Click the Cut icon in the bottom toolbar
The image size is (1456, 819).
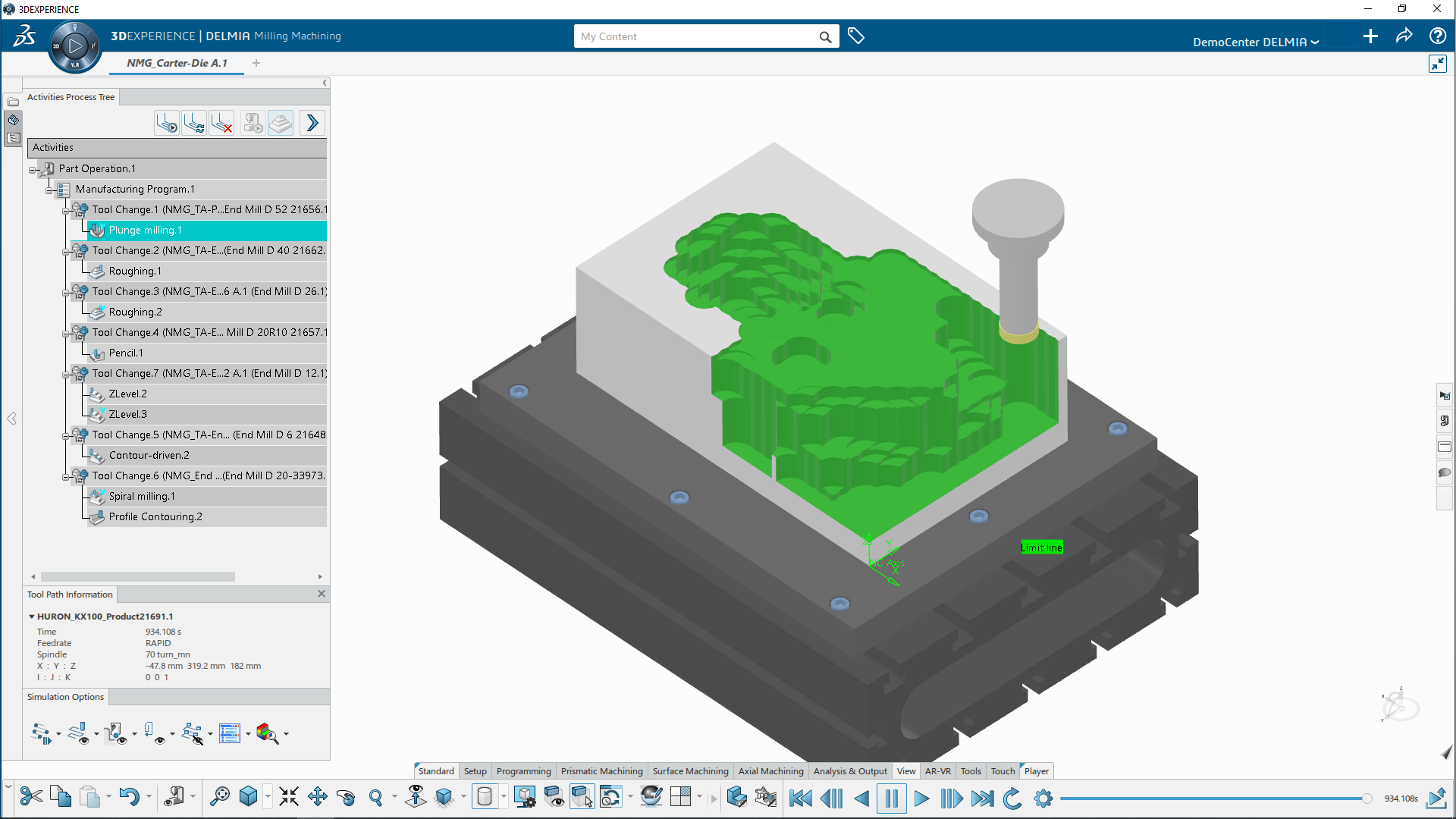point(31,797)
